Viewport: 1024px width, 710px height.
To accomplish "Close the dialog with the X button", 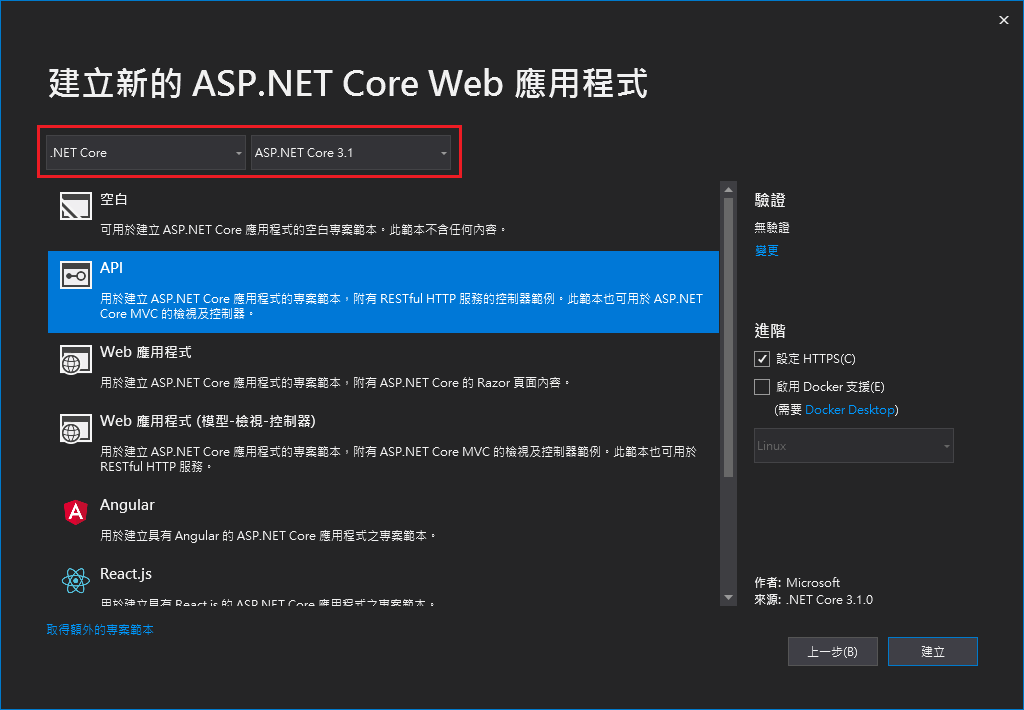I will click(1004, 20).
